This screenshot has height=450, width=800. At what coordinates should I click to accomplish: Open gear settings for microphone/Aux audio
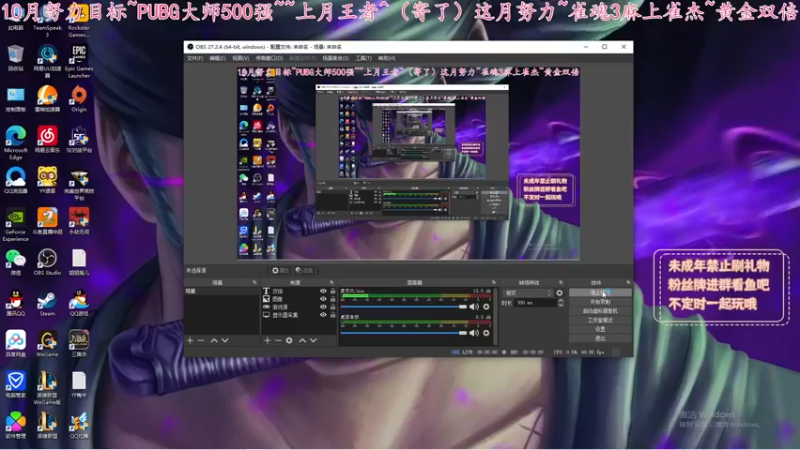(x=486, y=307)
